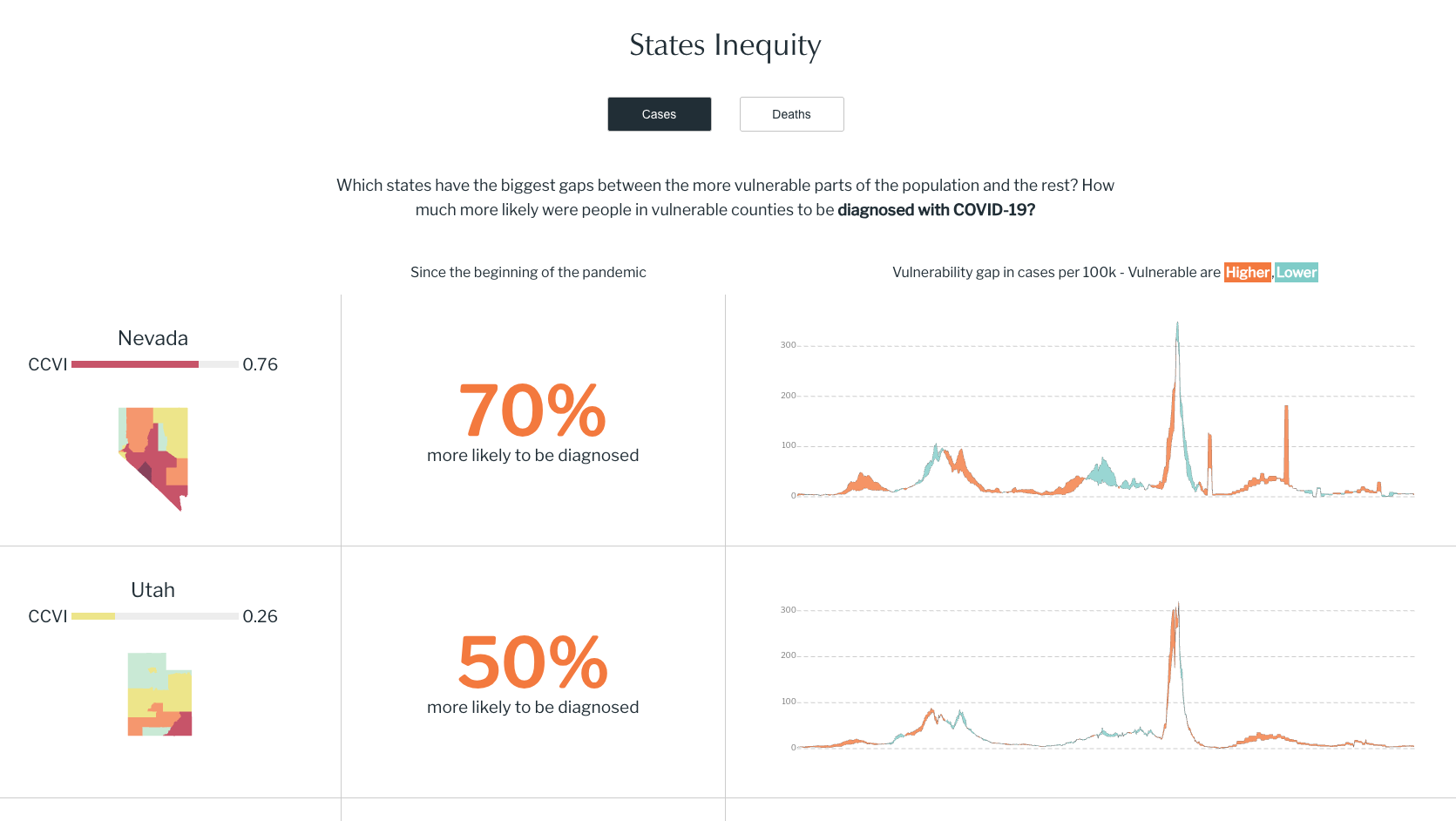Screen dimensions: 1456x821
Task: Click the Utah CCVI value 0.26
Action: point(260,616)
